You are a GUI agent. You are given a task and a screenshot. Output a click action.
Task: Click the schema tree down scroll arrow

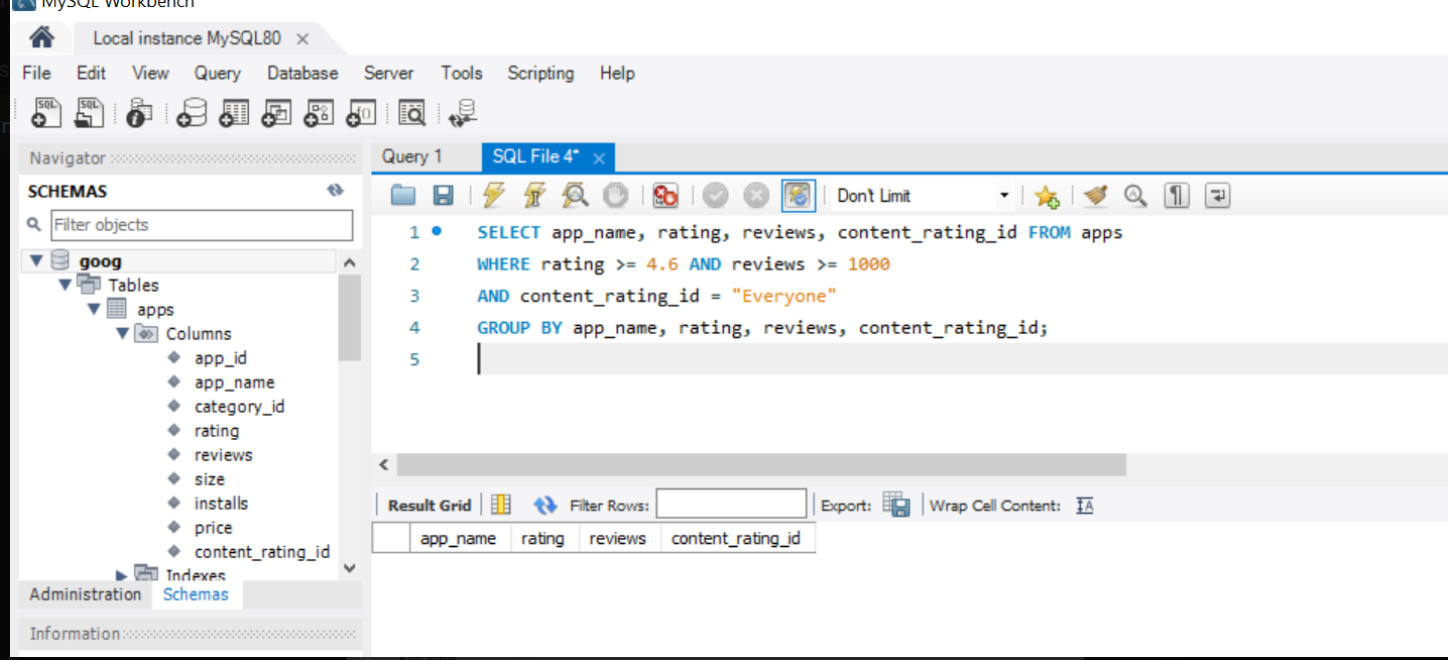tap(349, 567)
